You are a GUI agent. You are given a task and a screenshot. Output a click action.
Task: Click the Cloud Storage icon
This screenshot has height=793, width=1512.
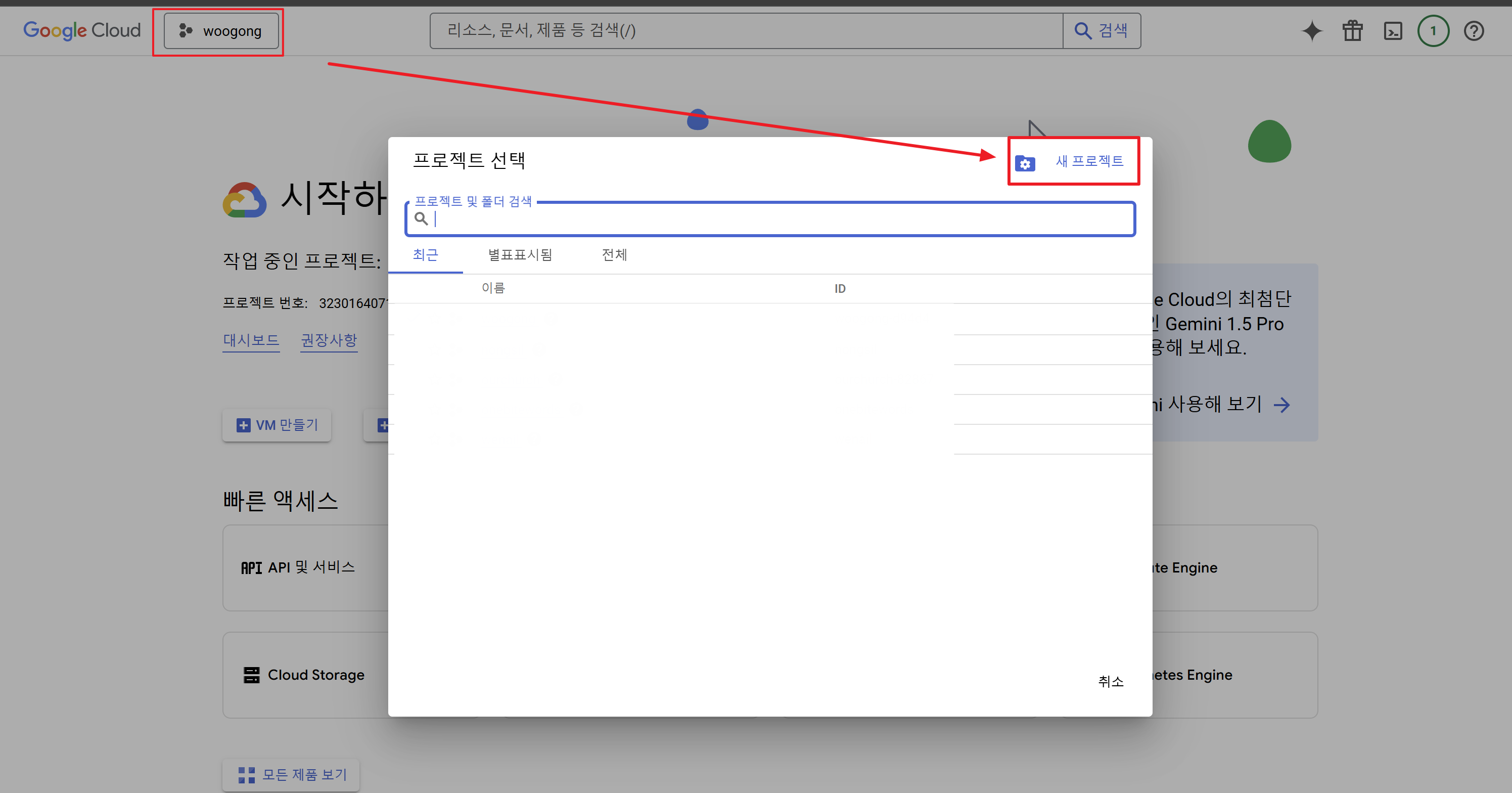(x=251, y=675)
